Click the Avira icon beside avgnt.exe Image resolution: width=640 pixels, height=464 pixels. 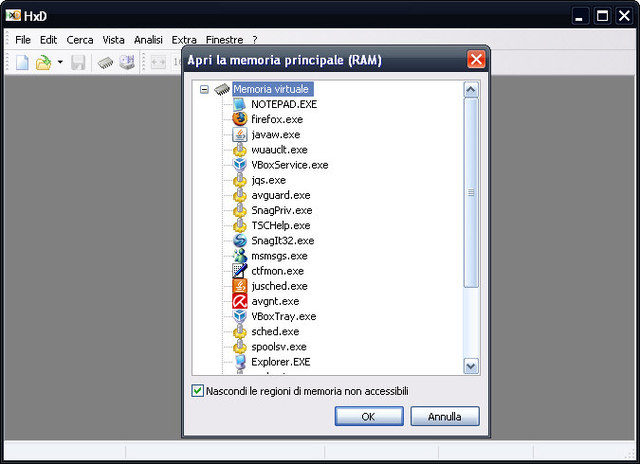pos(240,301)
